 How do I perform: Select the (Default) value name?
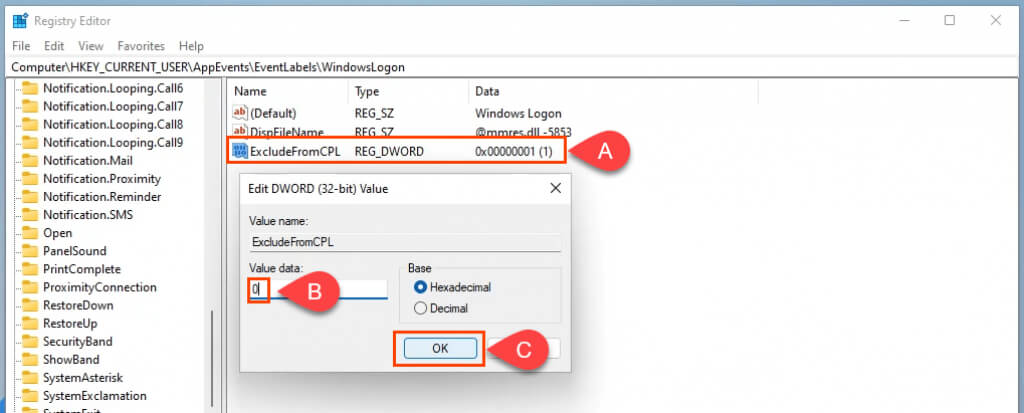click(x=273, y=113)
